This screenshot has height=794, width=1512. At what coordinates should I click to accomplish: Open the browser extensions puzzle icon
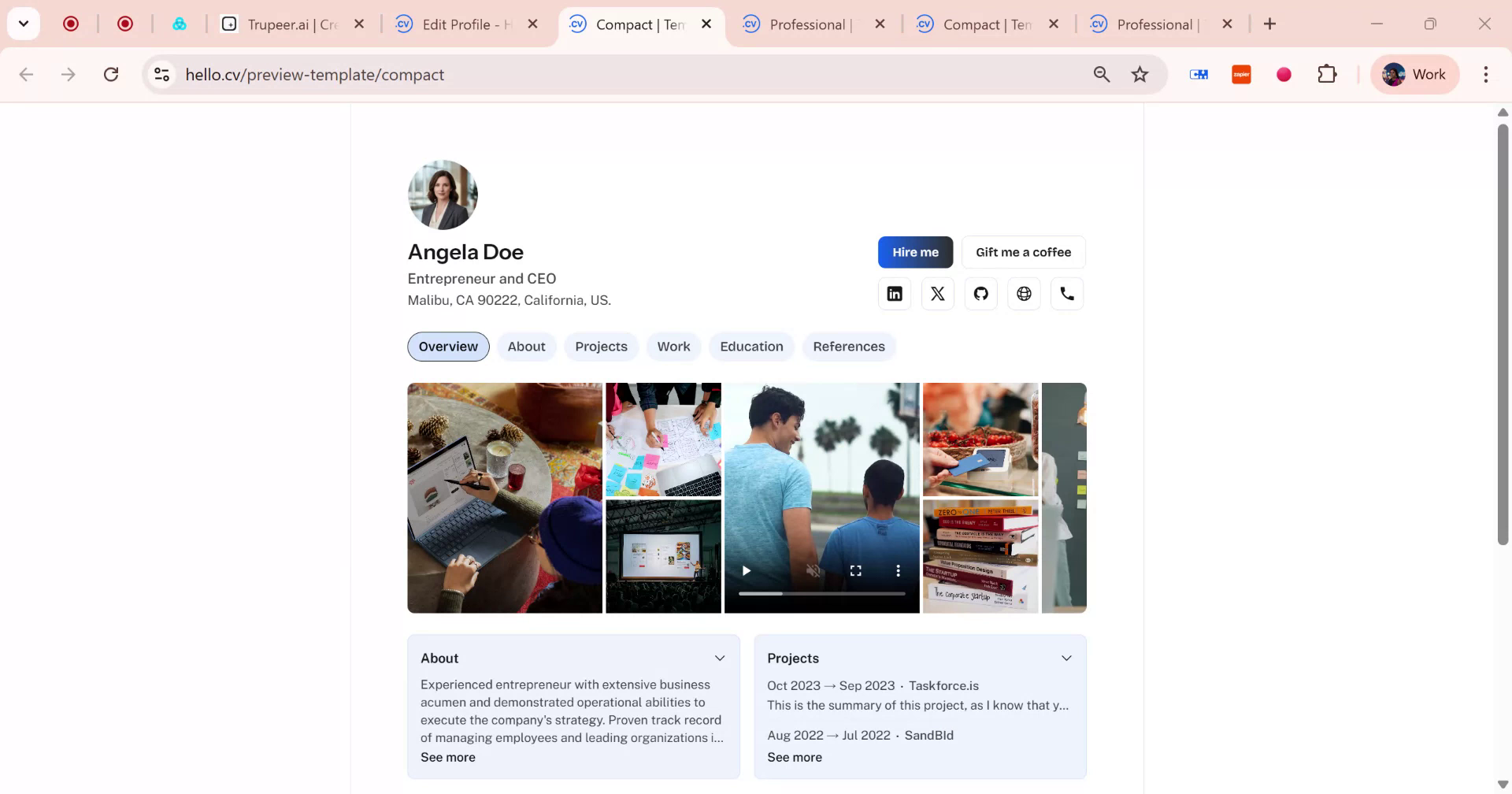(1327, 74)
